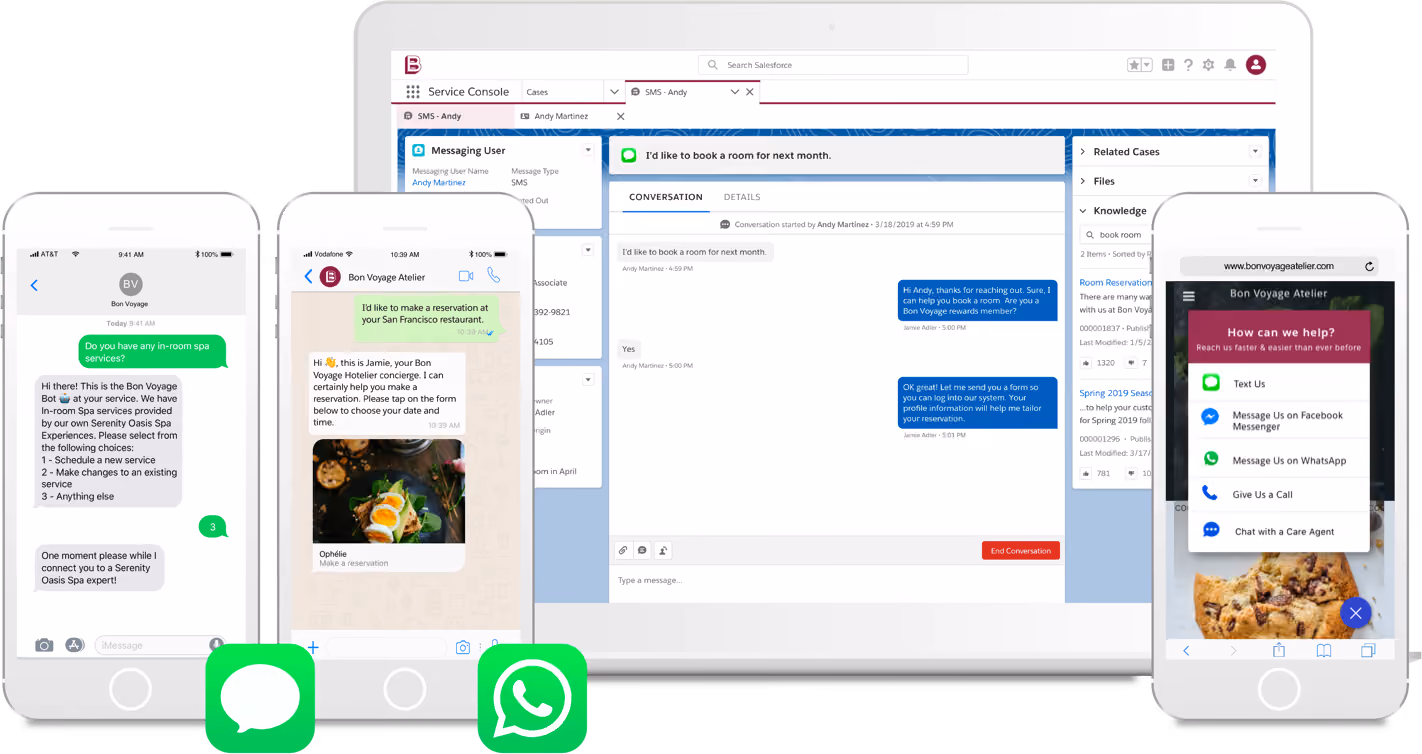Image resolution: width=1422 pixels, height=754 pixels.
Task: Tap the Safari tabs icon
Action: coord(1368,650)
